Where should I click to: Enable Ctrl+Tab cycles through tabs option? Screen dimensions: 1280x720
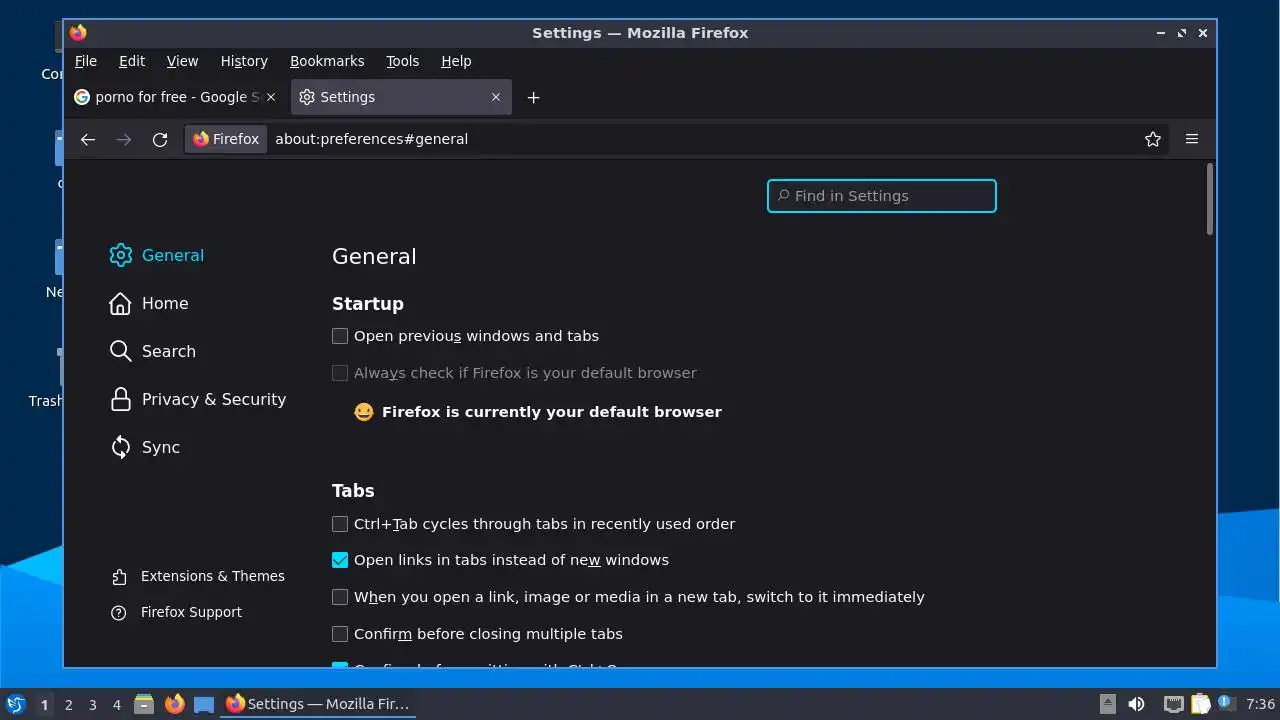(x=340, y=524)
